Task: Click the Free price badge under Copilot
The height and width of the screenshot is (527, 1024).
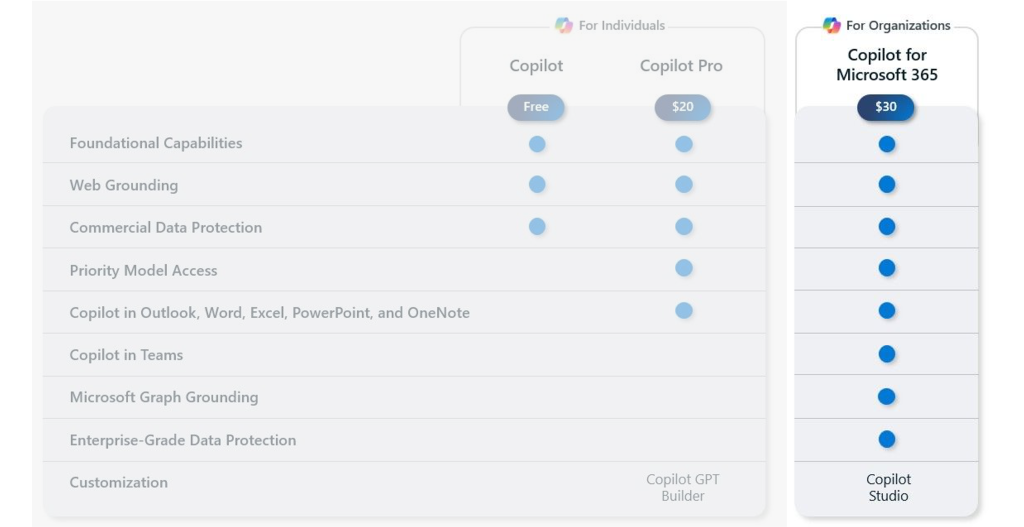Action: [536, 107]
